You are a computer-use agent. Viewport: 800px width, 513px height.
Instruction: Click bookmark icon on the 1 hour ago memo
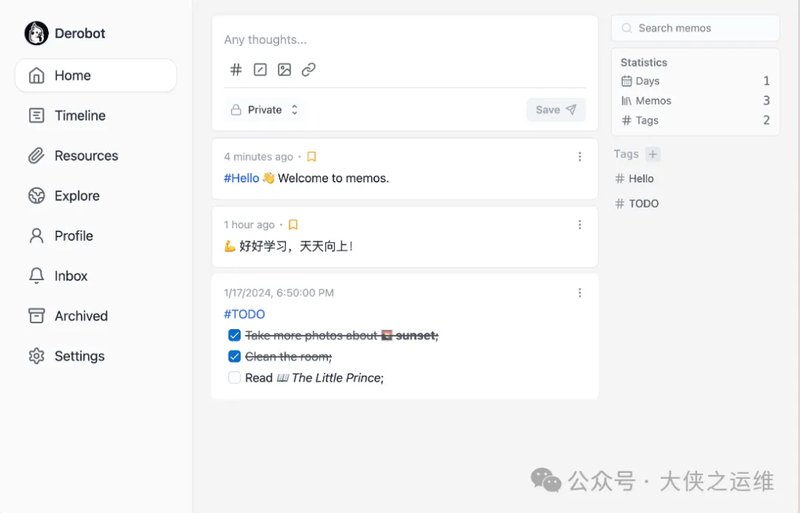pos(293,225)
